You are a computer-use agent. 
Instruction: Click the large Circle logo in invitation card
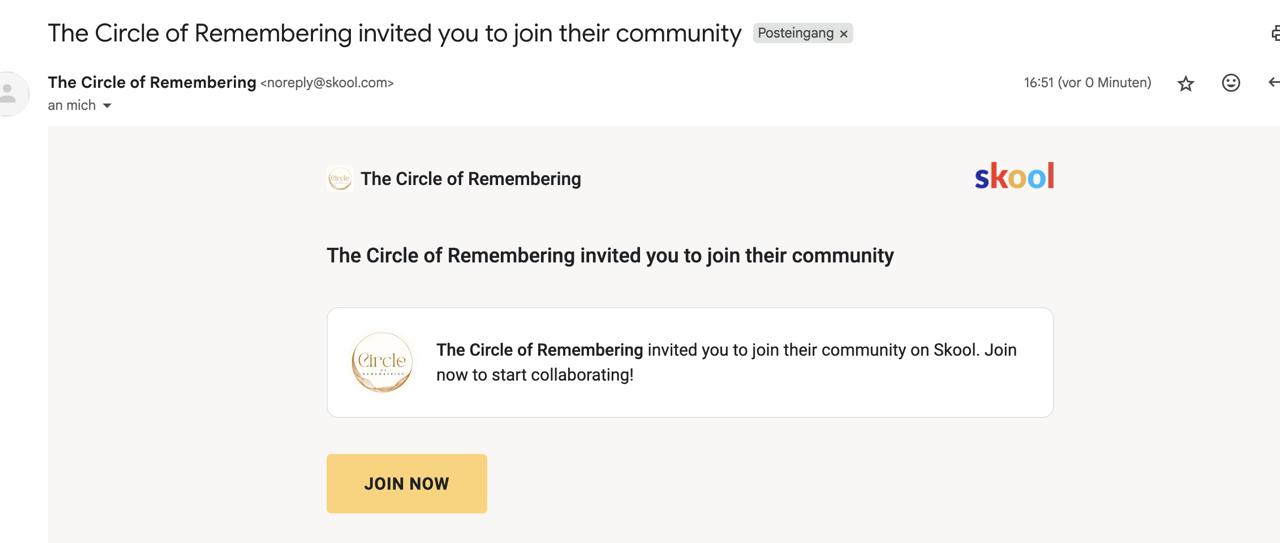coord(382,362)
